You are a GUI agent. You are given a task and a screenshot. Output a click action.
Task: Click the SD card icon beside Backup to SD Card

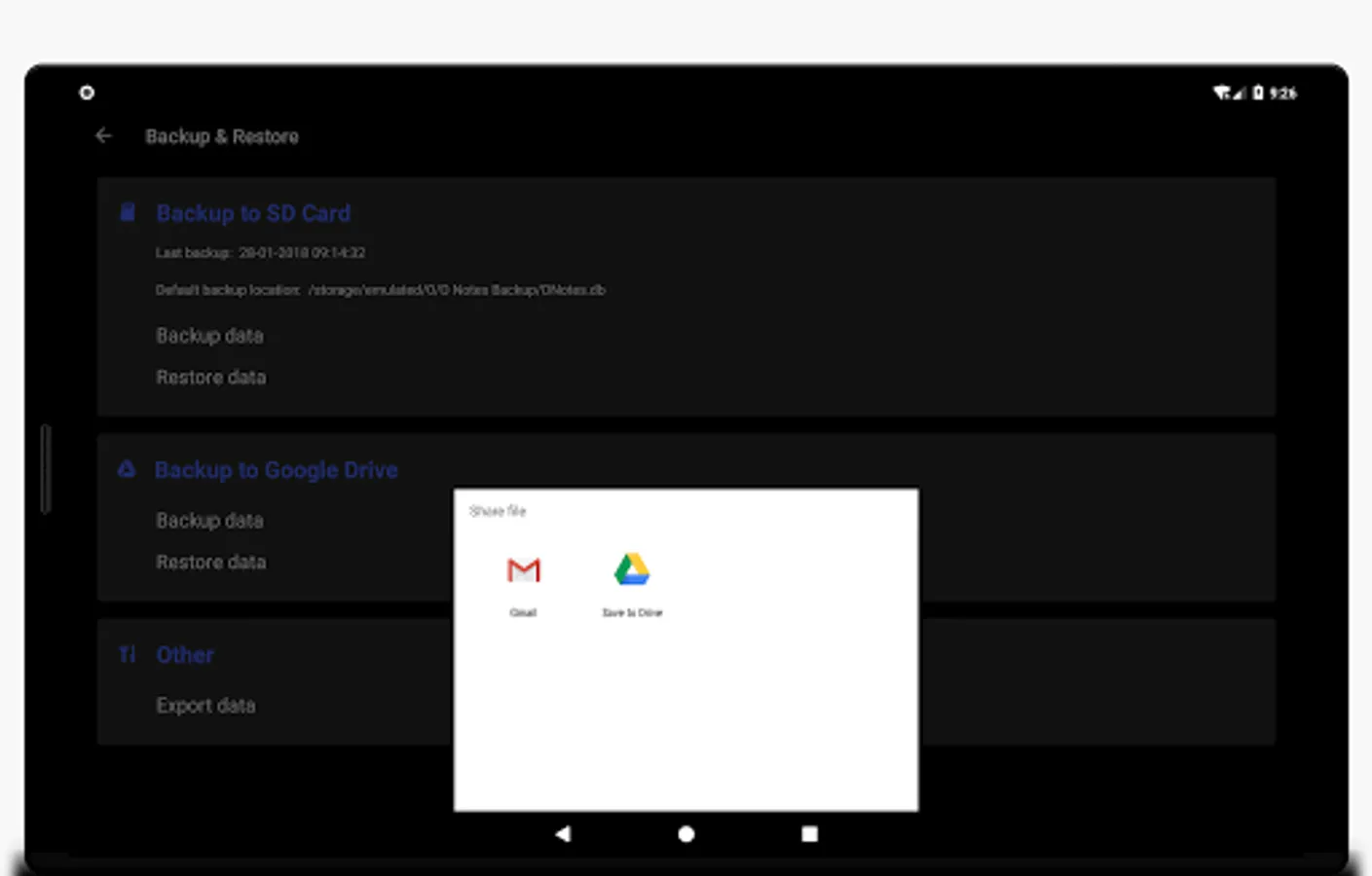(x=128, y=212)
